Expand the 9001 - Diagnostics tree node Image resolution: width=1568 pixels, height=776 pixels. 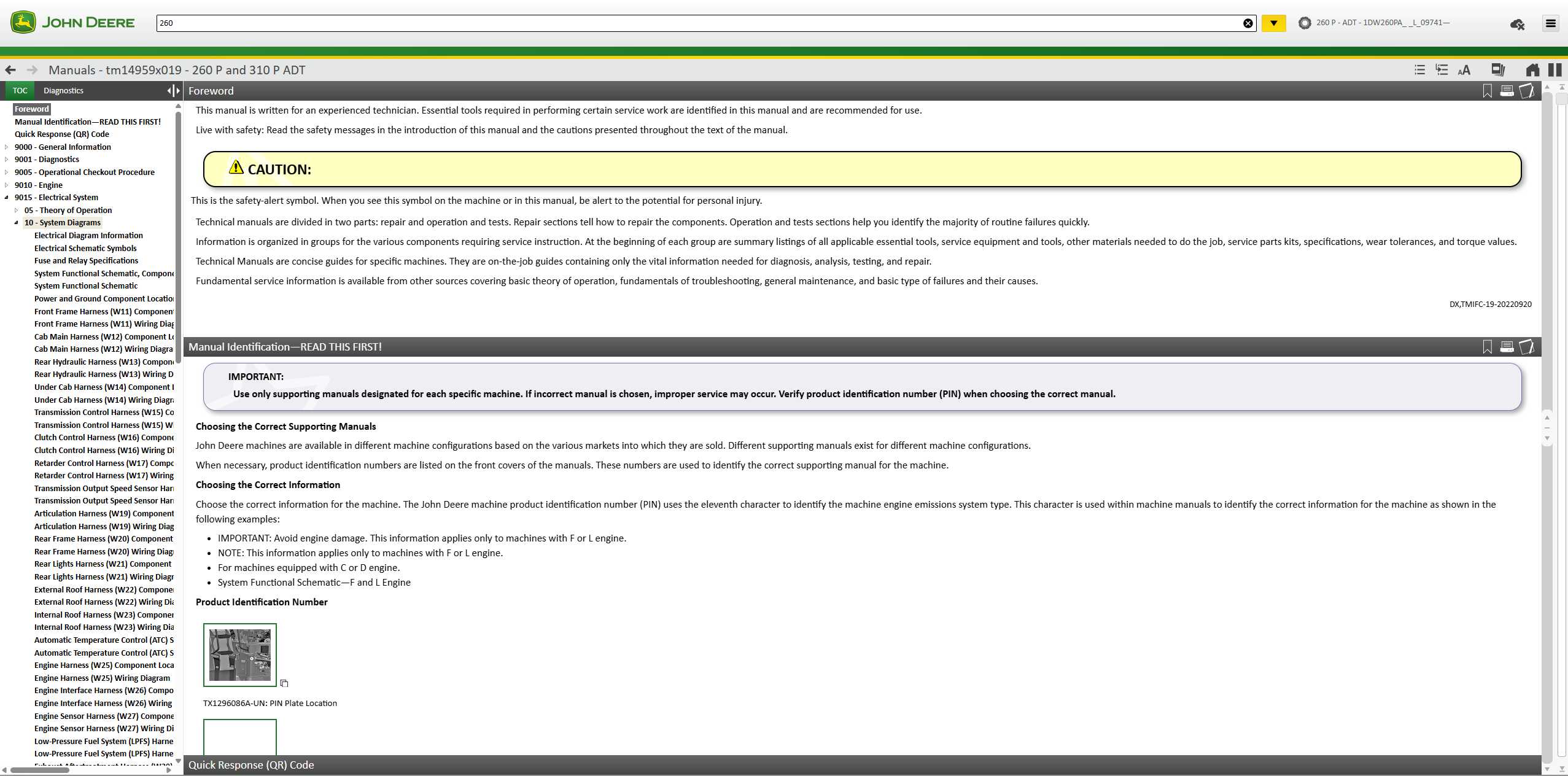pyautogui.click(x=7, y=160)
